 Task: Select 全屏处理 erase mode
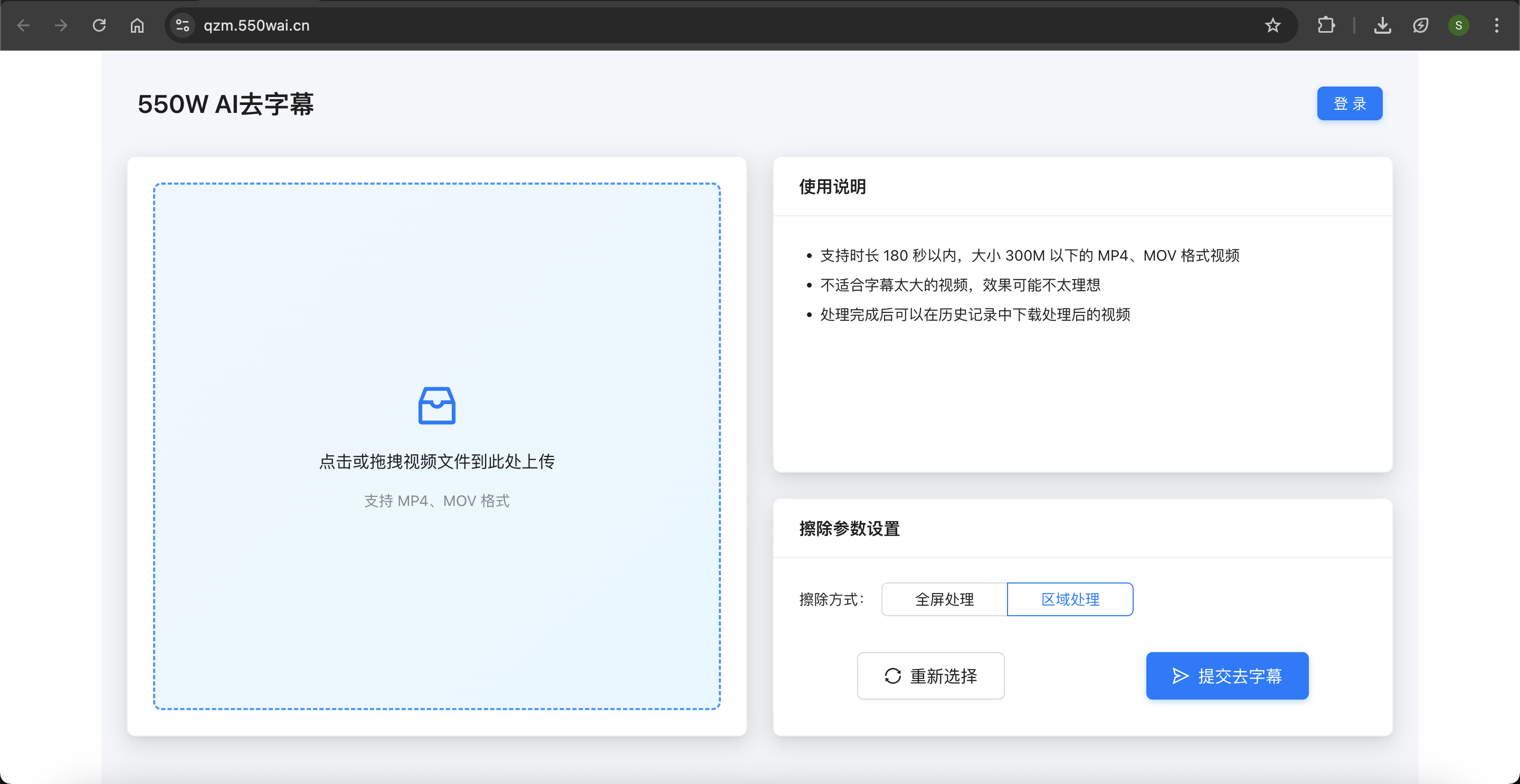click(x=944, y=599)
